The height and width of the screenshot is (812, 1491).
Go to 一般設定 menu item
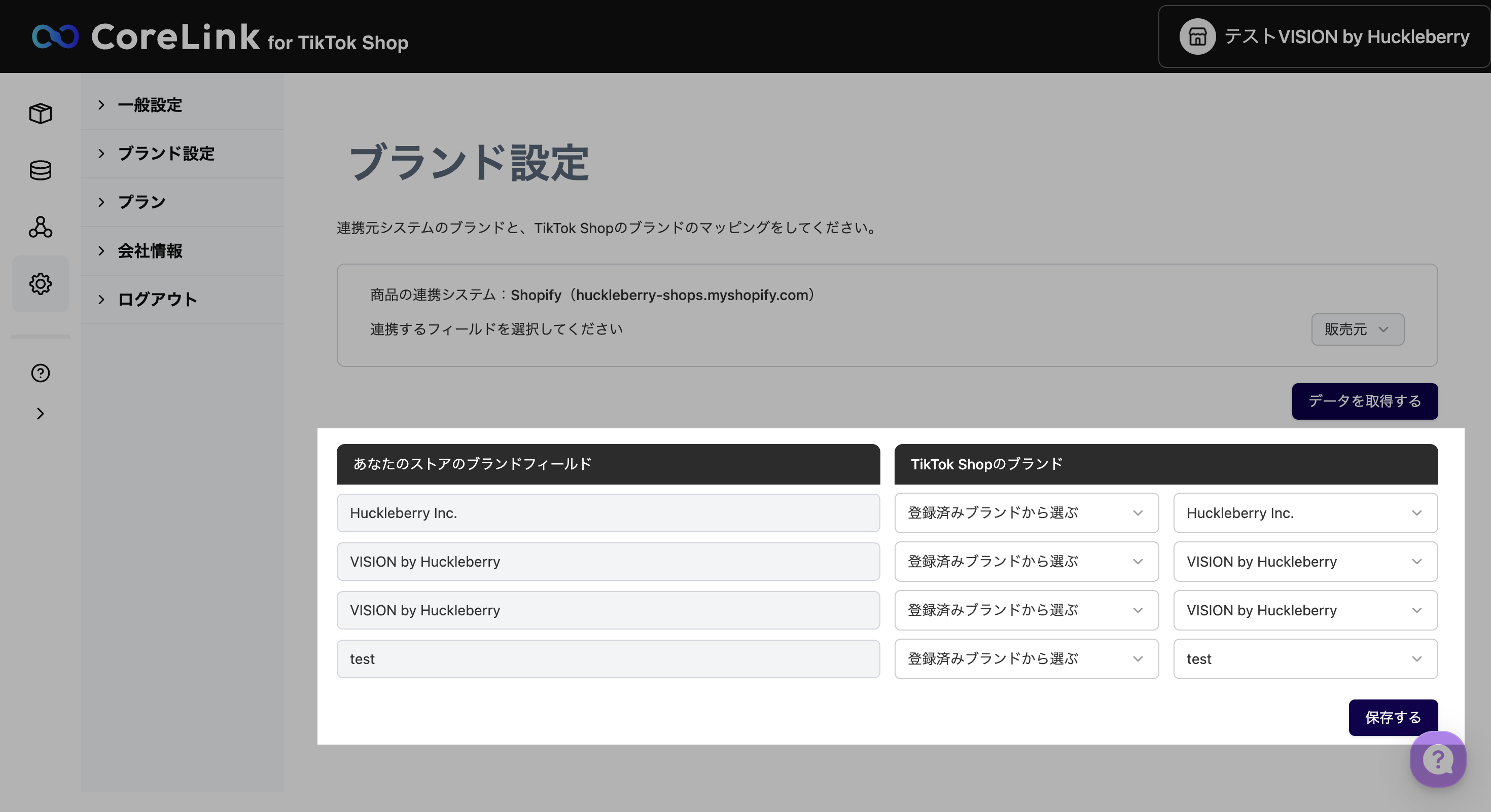[150, 105]
